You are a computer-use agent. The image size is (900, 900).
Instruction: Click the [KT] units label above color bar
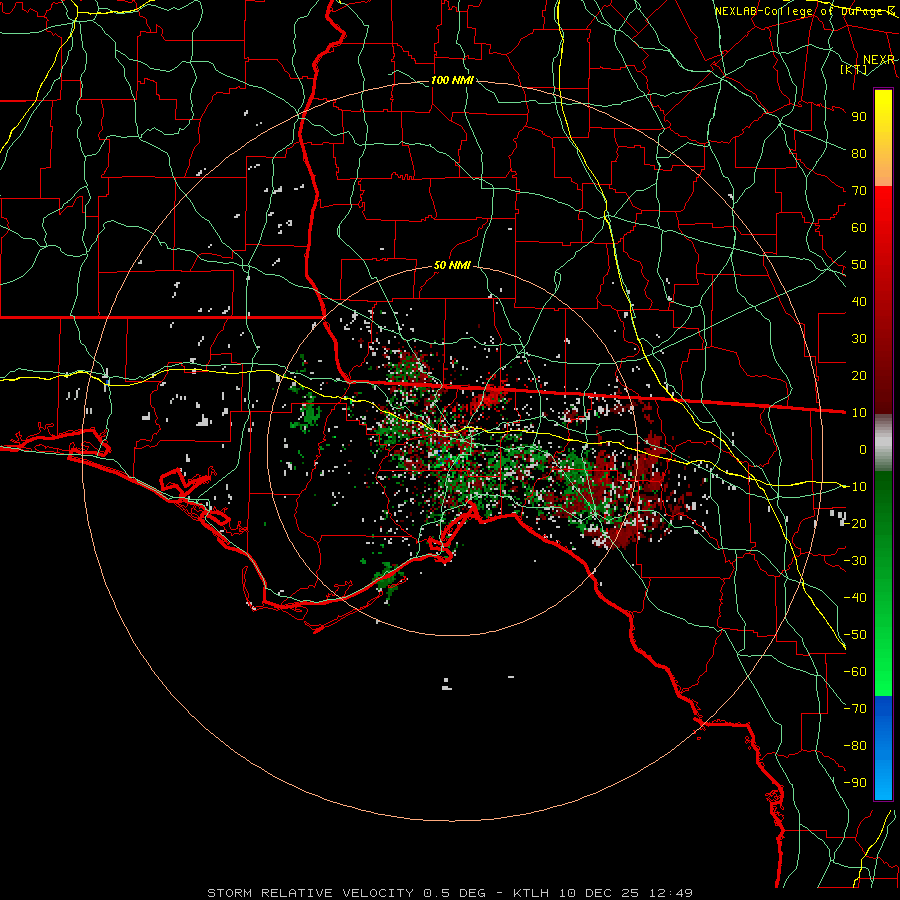click(x=854, y=69)
